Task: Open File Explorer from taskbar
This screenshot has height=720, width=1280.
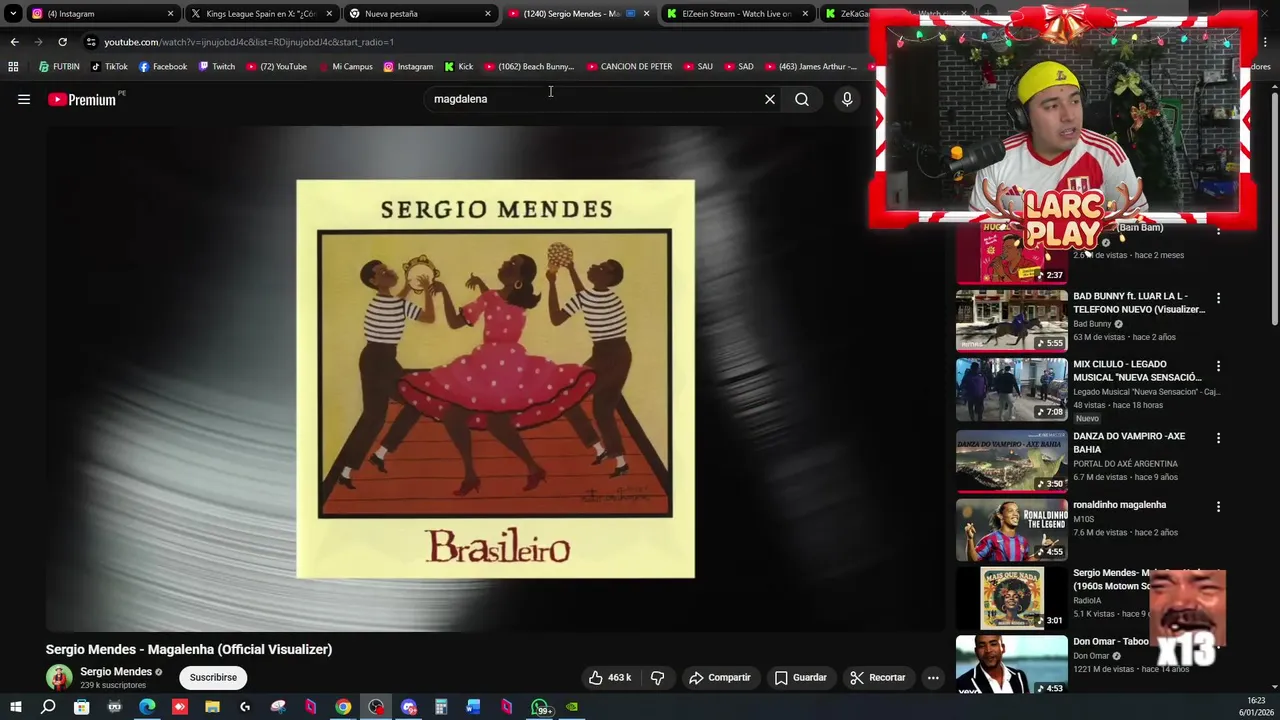Action: [x=212, y=707]
